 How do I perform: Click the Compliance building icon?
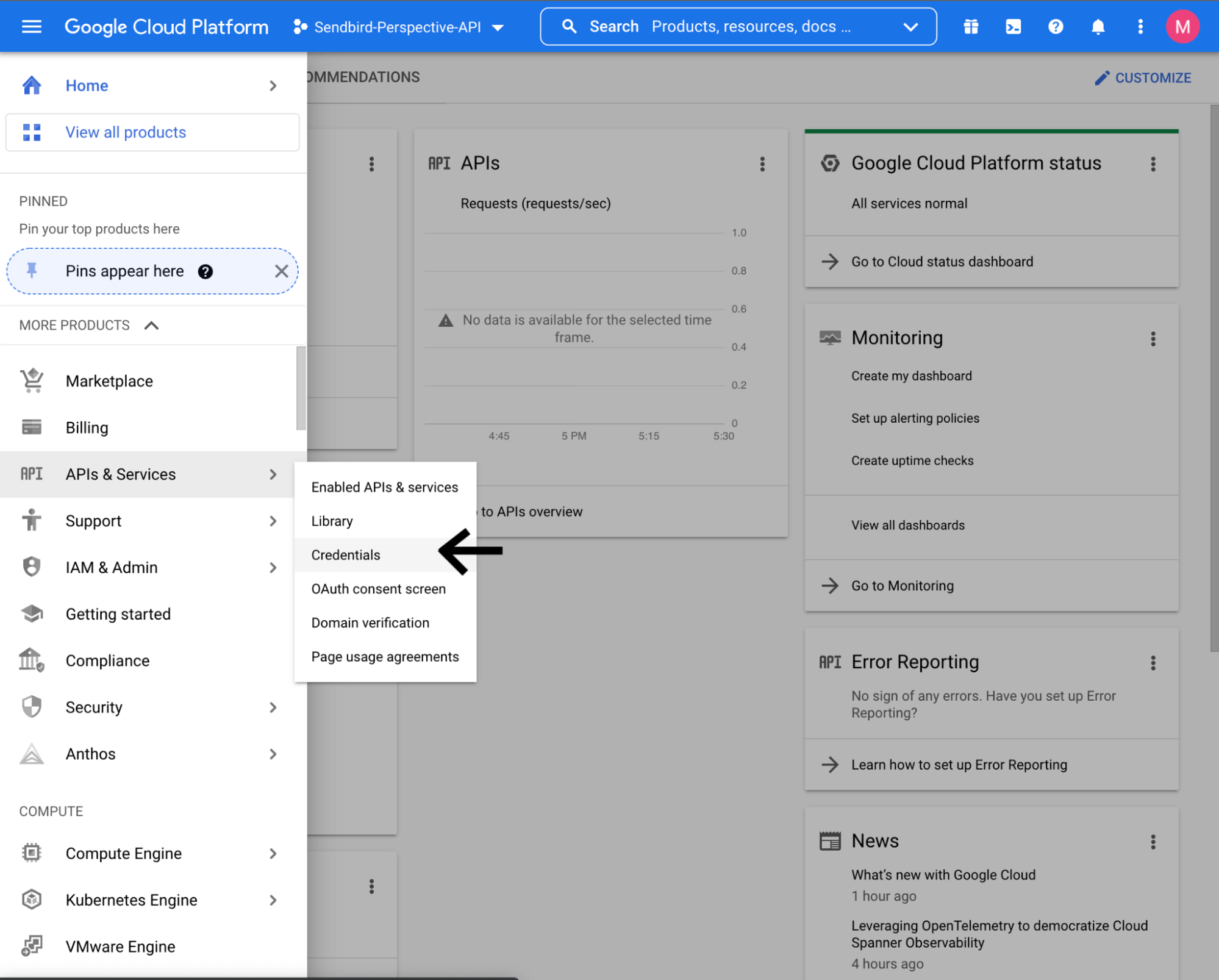click(x=32, y=660)
